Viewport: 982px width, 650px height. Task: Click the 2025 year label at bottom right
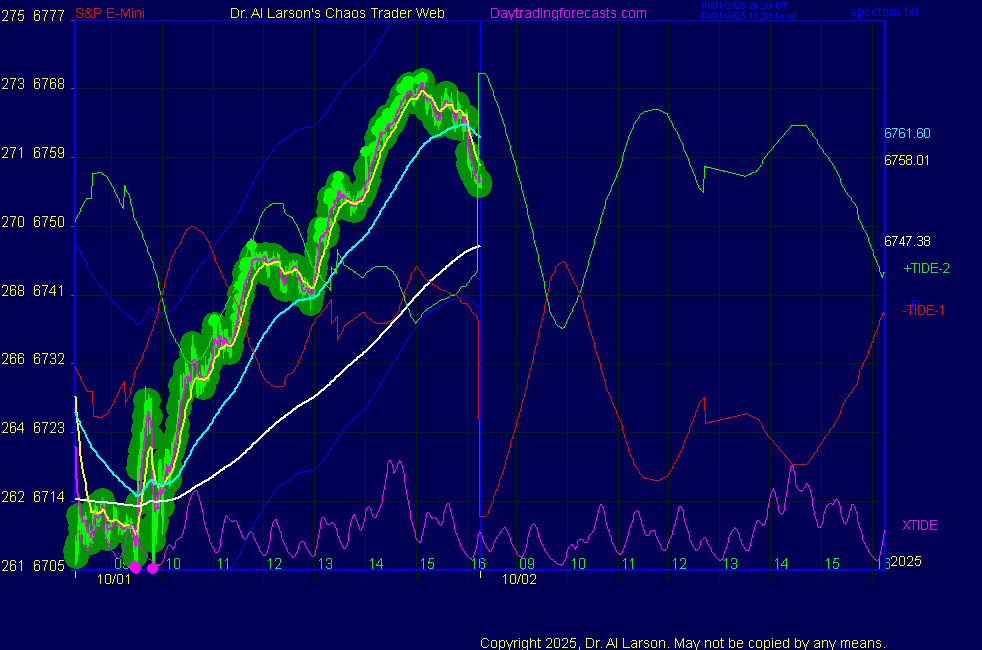click(904, 562)
